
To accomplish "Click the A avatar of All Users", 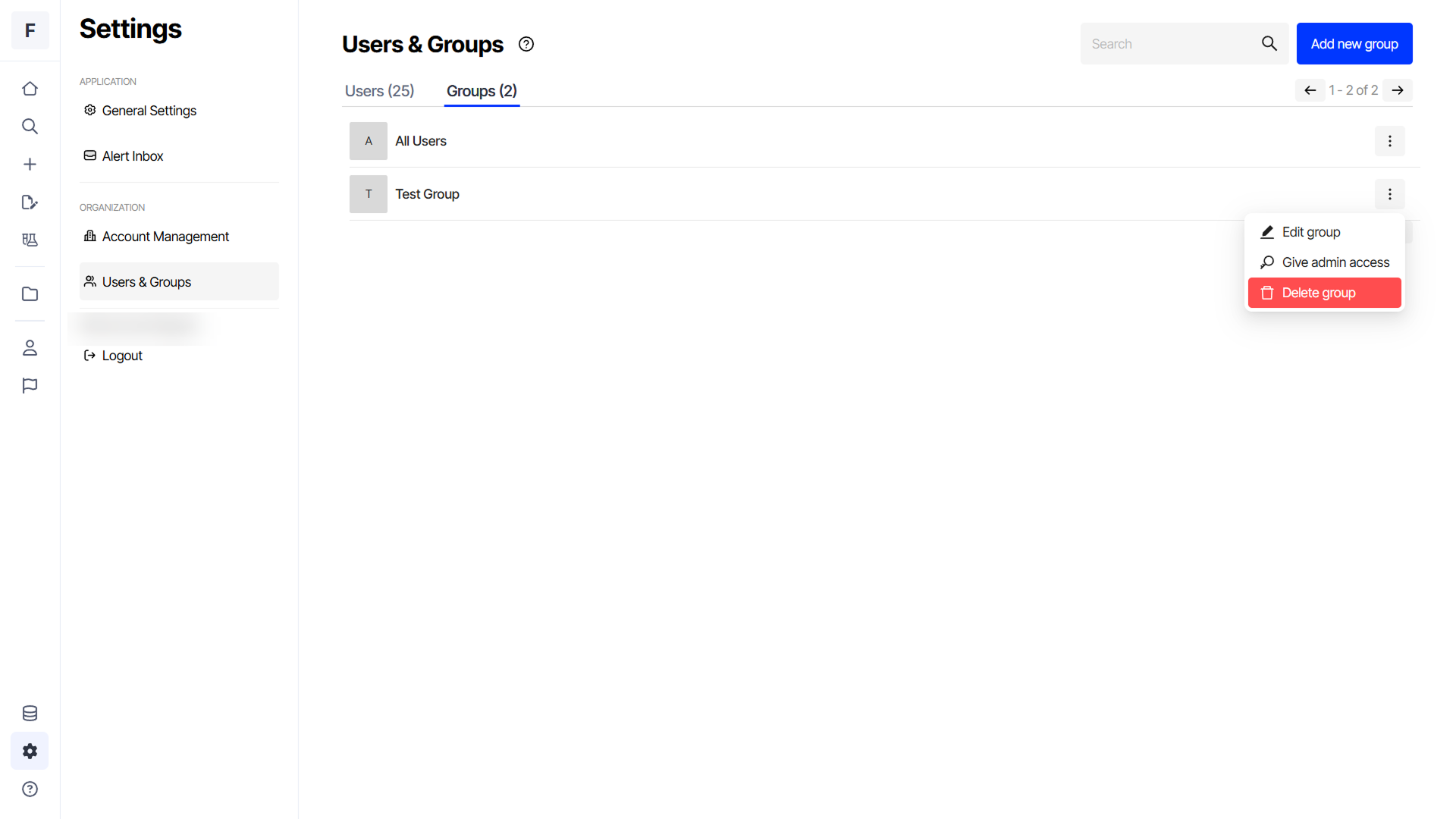I will coord(369,141).
